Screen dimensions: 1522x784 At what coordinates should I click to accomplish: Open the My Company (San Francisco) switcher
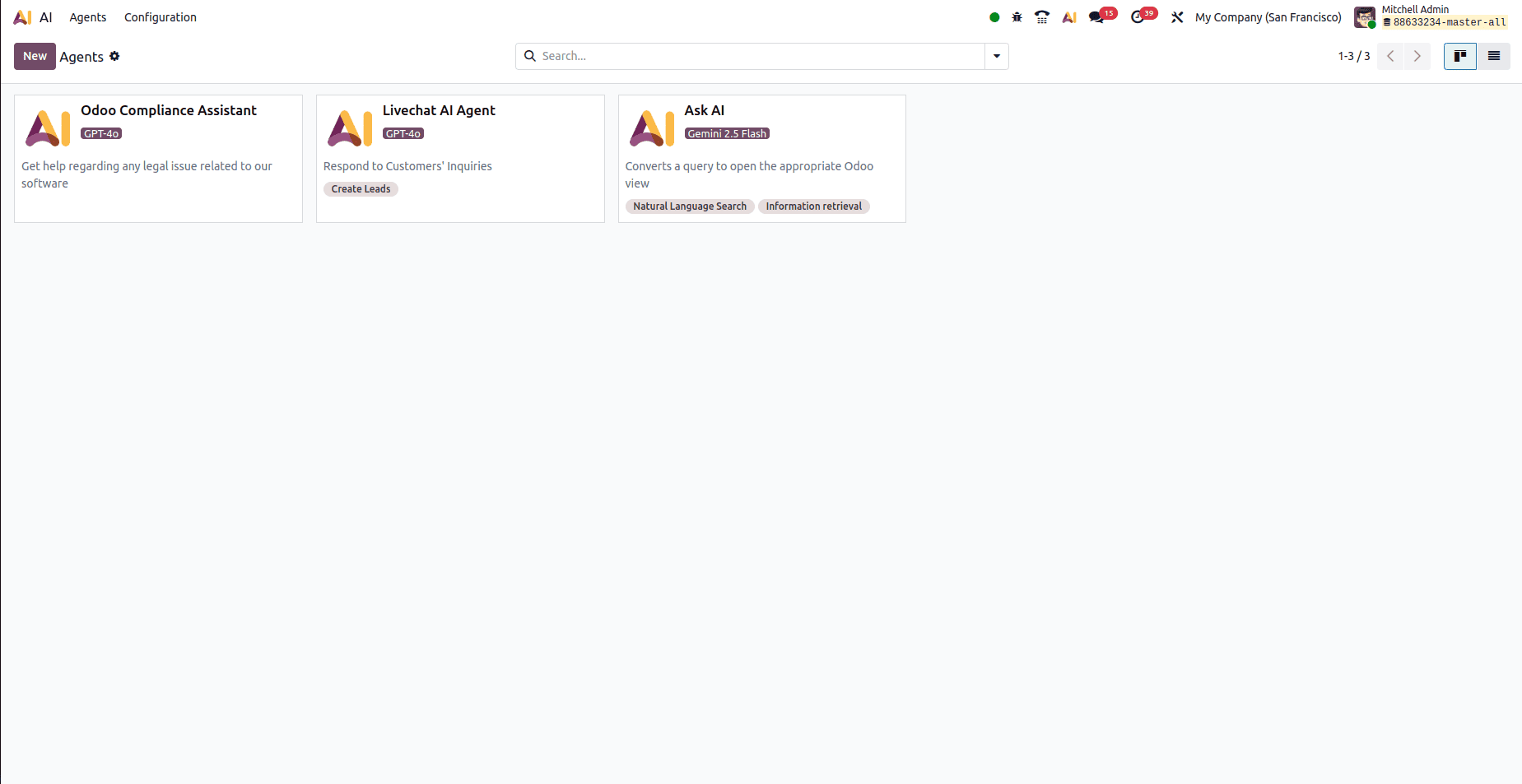(1268, 17)
